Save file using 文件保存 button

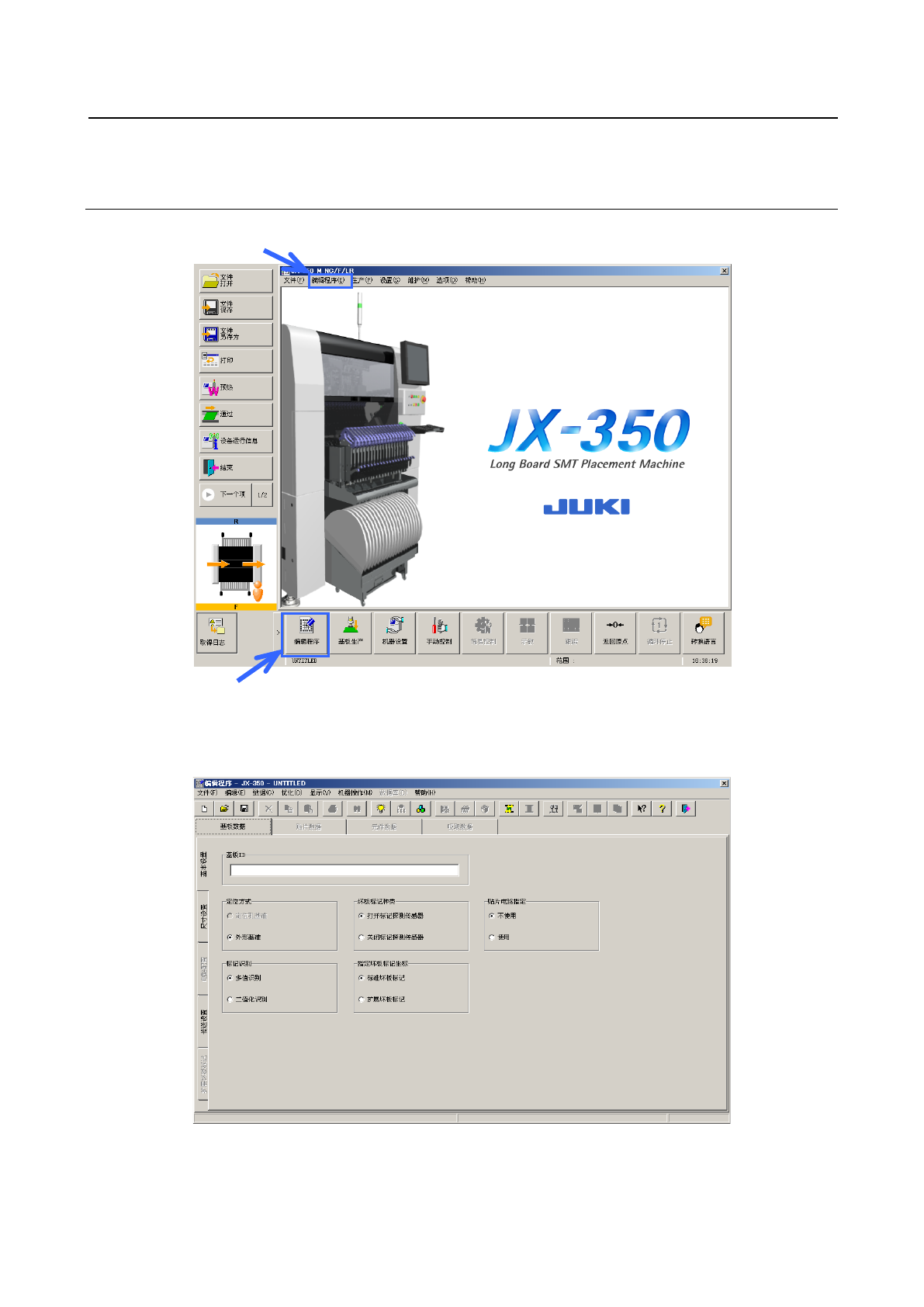tap(236, 307)
